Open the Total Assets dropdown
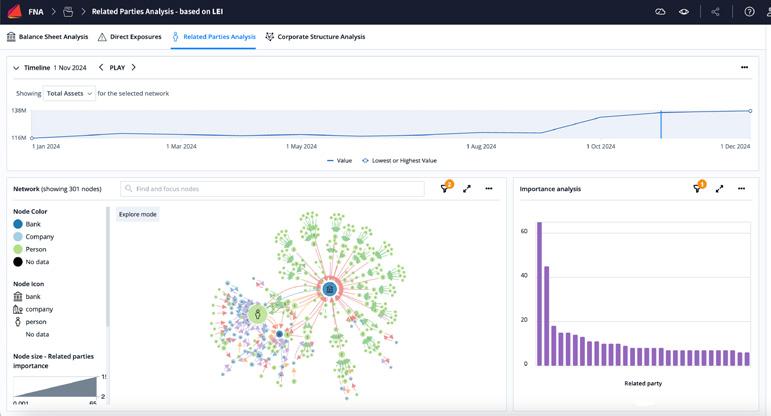The width and height of the screenshot is (771, 416). tap(69, 93)
